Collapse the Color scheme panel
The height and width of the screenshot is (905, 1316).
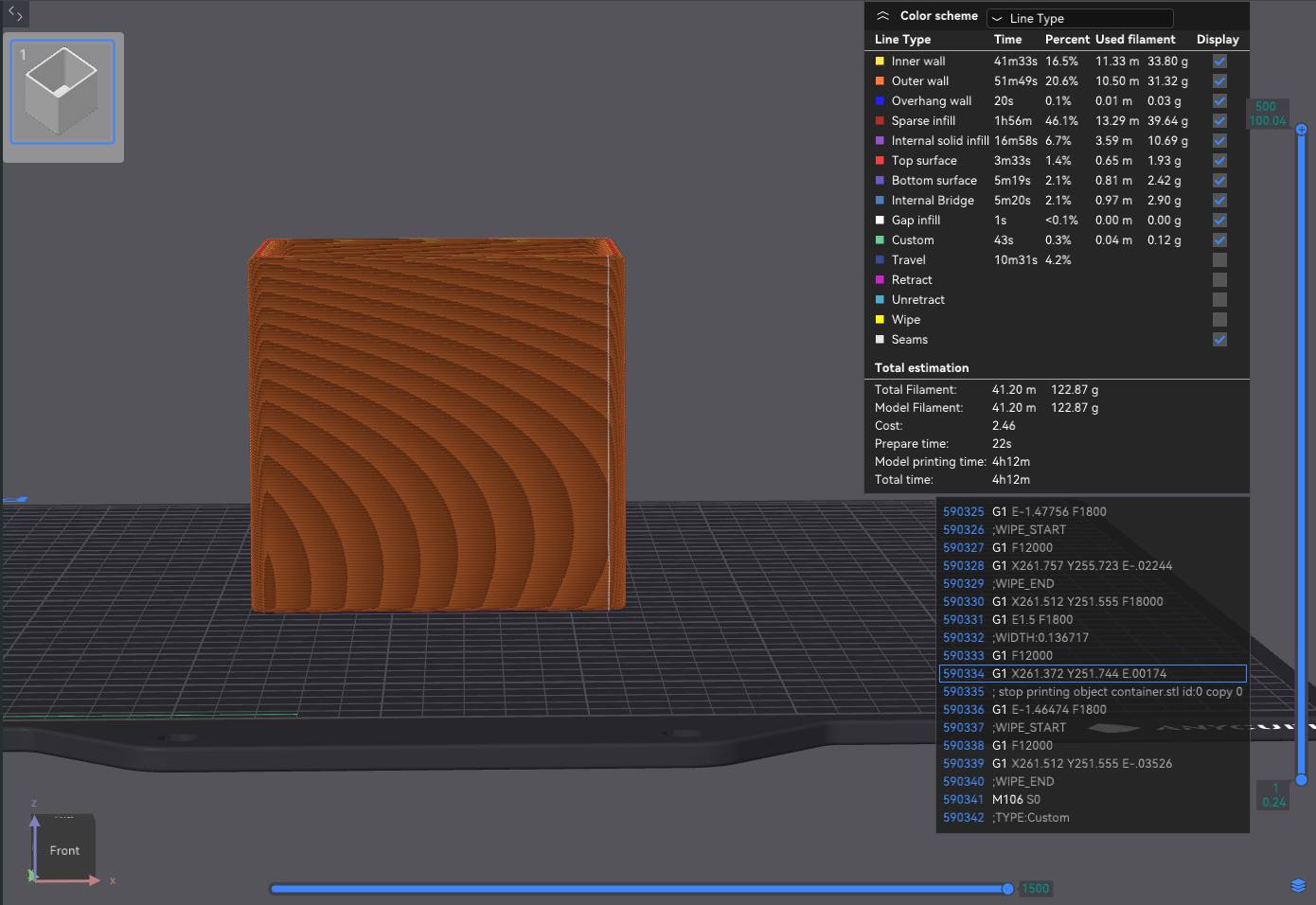pos(882,16)
